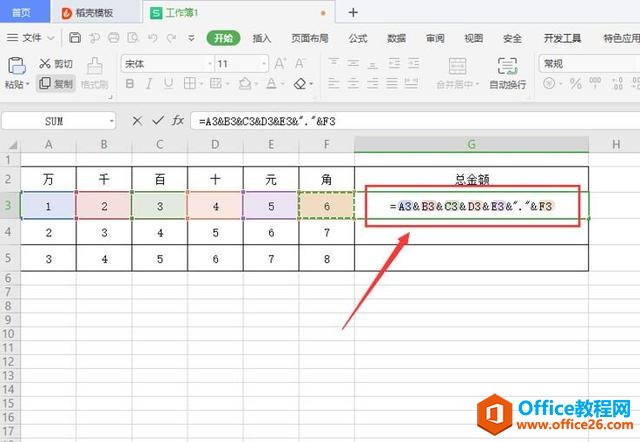Toggle italic formatting I

click(149, 84)
